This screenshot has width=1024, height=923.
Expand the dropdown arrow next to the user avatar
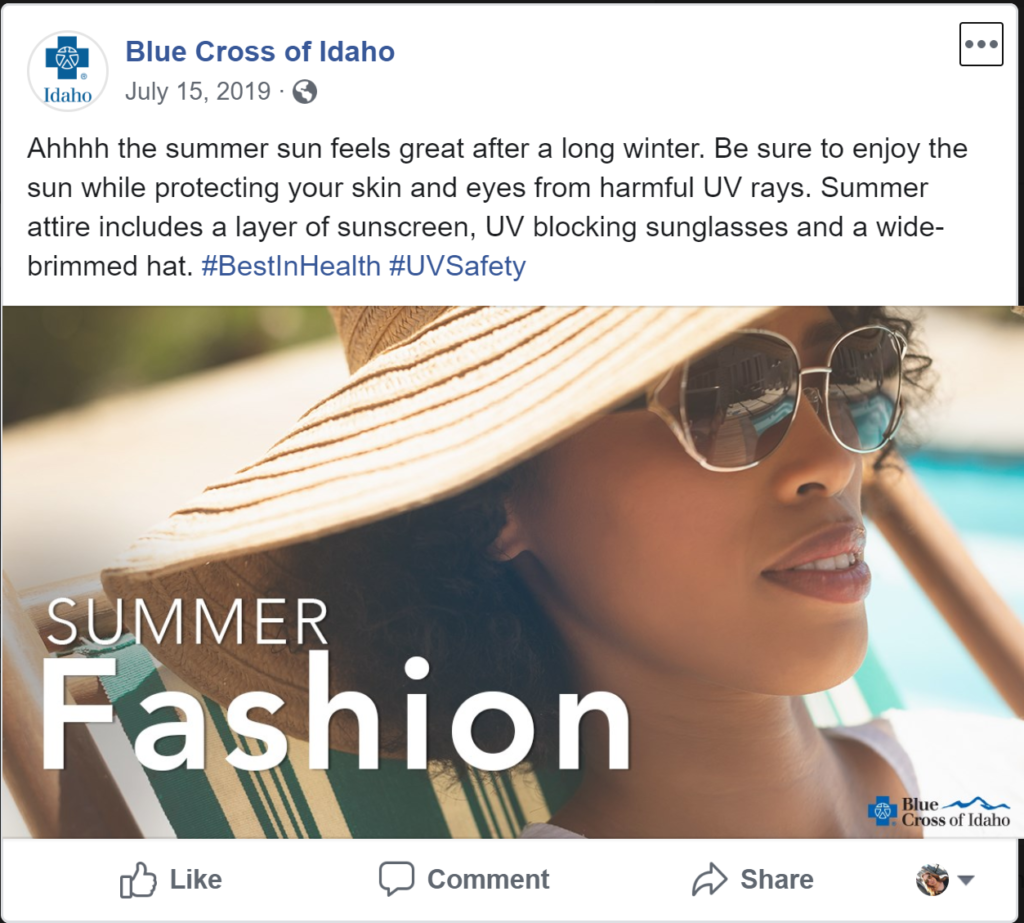tap(966, 880)
